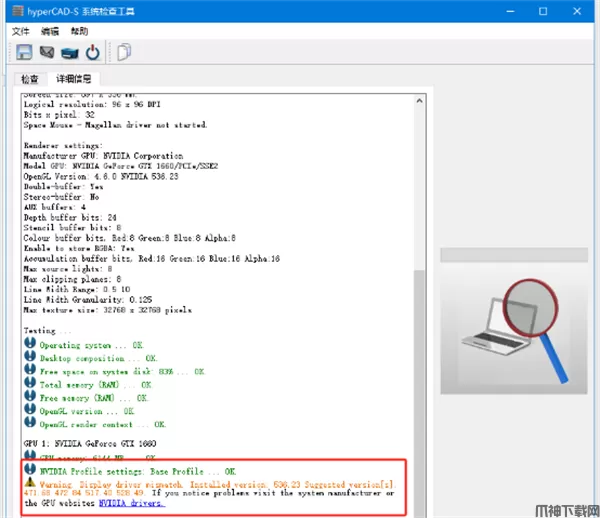600x518 pixels.
Task: Open the NVIDIA drivers link
Action: [x=130, y=503]
